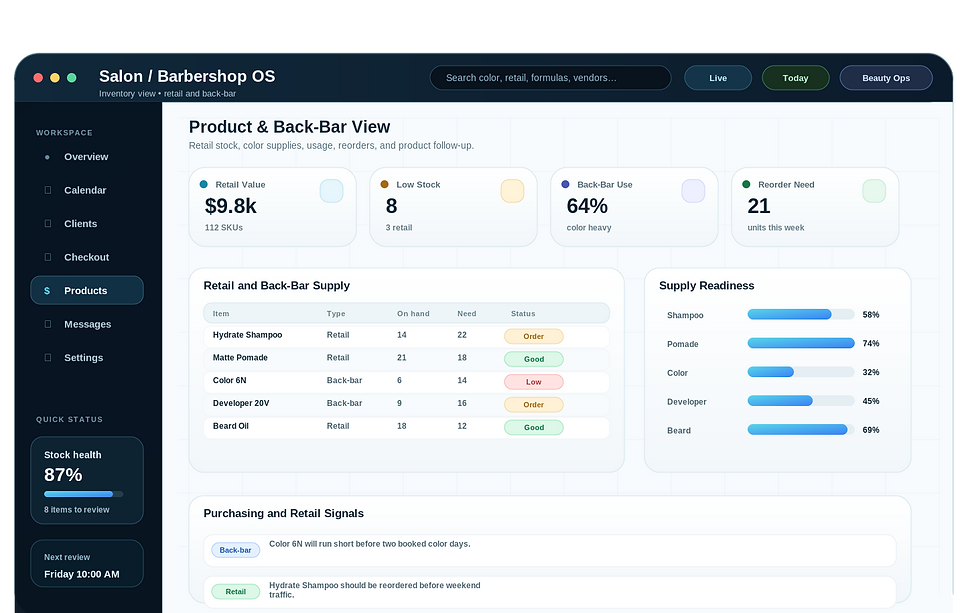Click the Pomade readiness progress bar

[801, 343]
